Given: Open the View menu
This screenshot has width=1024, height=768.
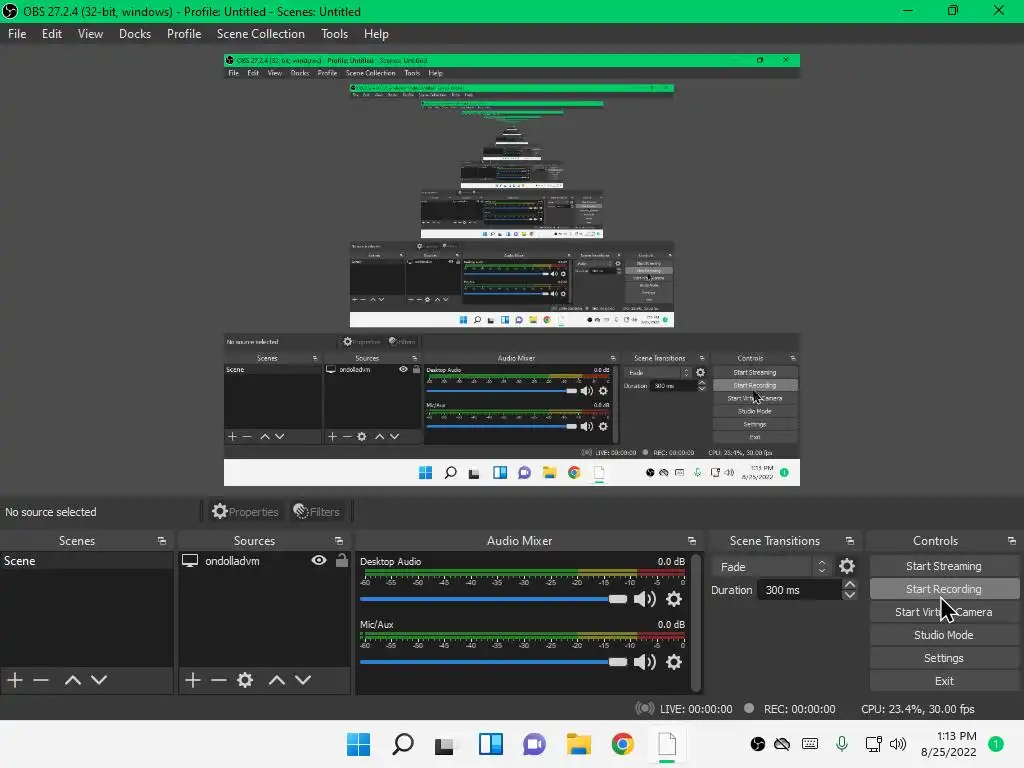Looking at the screenshot, I should 90,34.
